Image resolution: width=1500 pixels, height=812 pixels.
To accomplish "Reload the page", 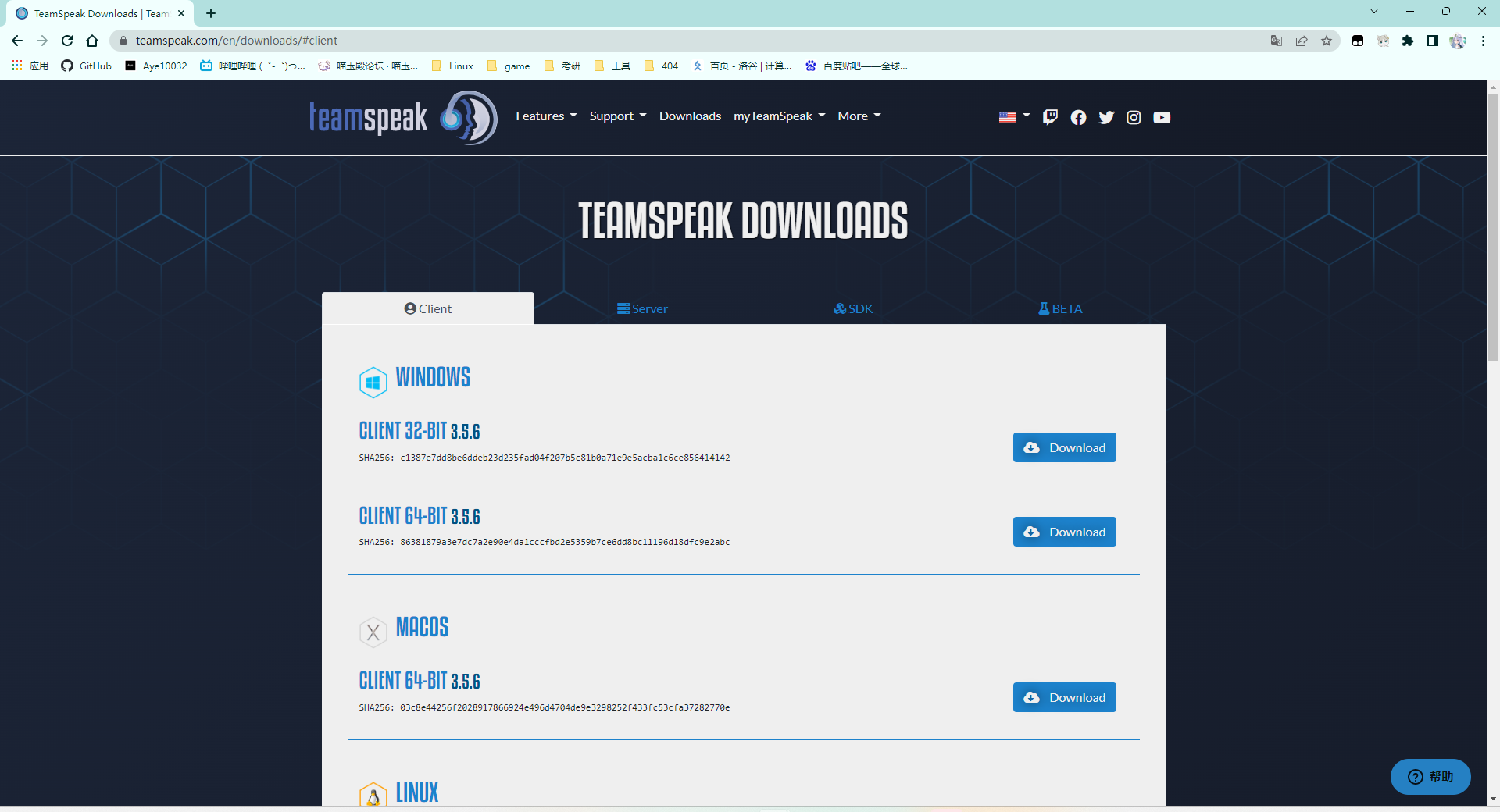I will tap(67, 41).
